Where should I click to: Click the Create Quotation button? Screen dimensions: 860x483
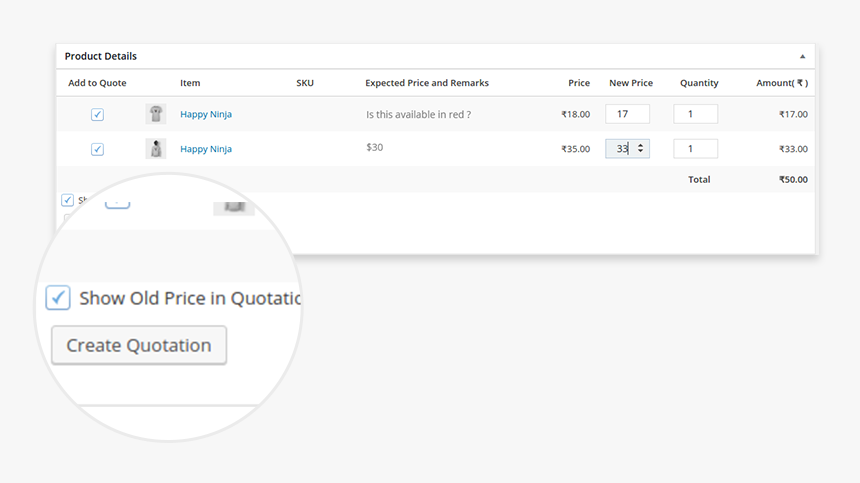point(139,345)
